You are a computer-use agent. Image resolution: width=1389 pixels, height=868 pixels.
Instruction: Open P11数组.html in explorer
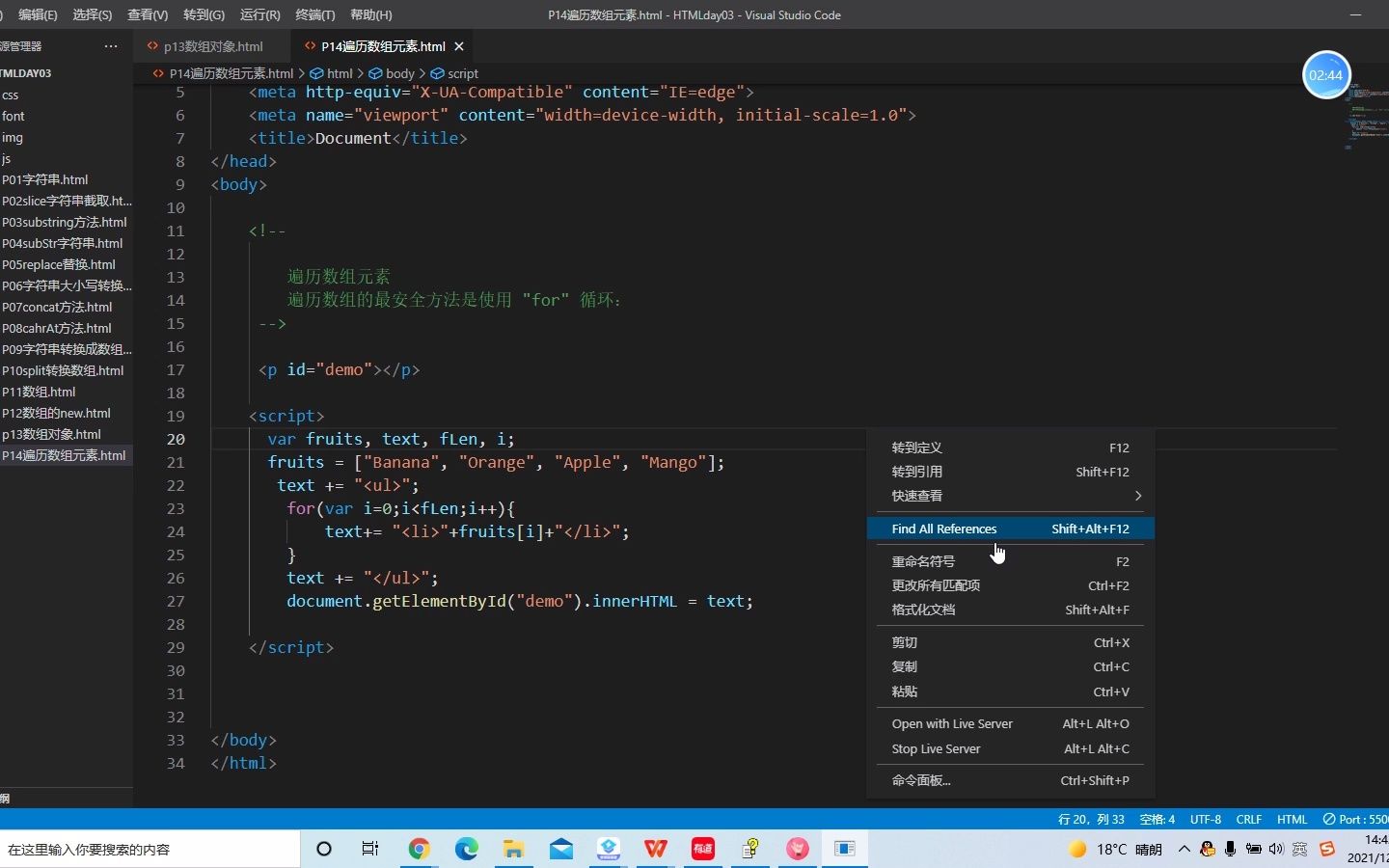(66, 392)
